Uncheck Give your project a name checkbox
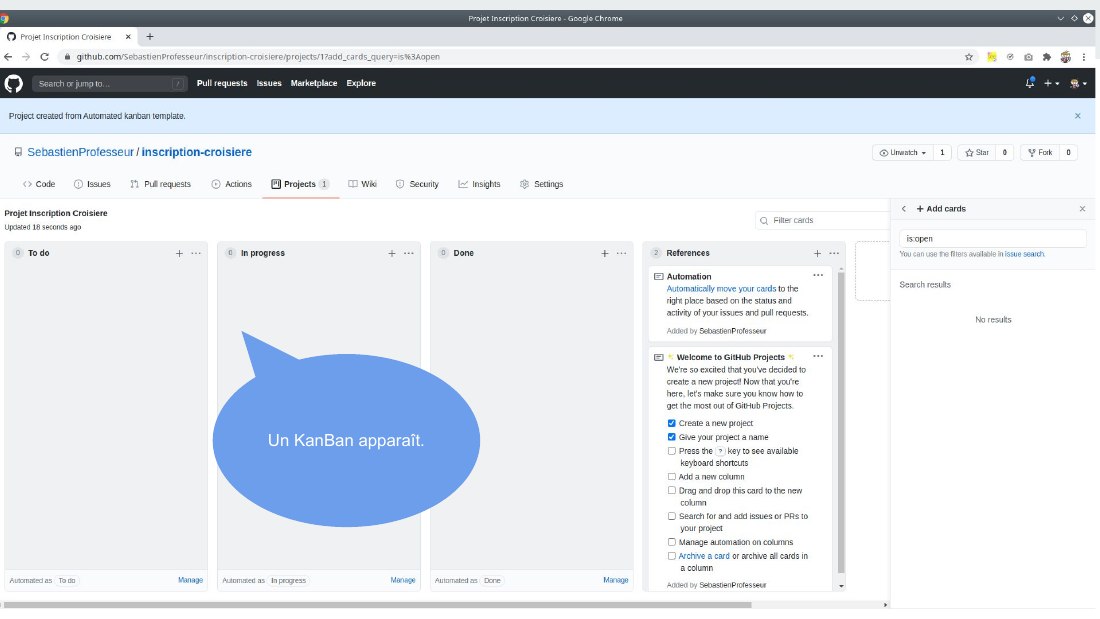This screenshot has width=1100, height=619. point(671,437)
